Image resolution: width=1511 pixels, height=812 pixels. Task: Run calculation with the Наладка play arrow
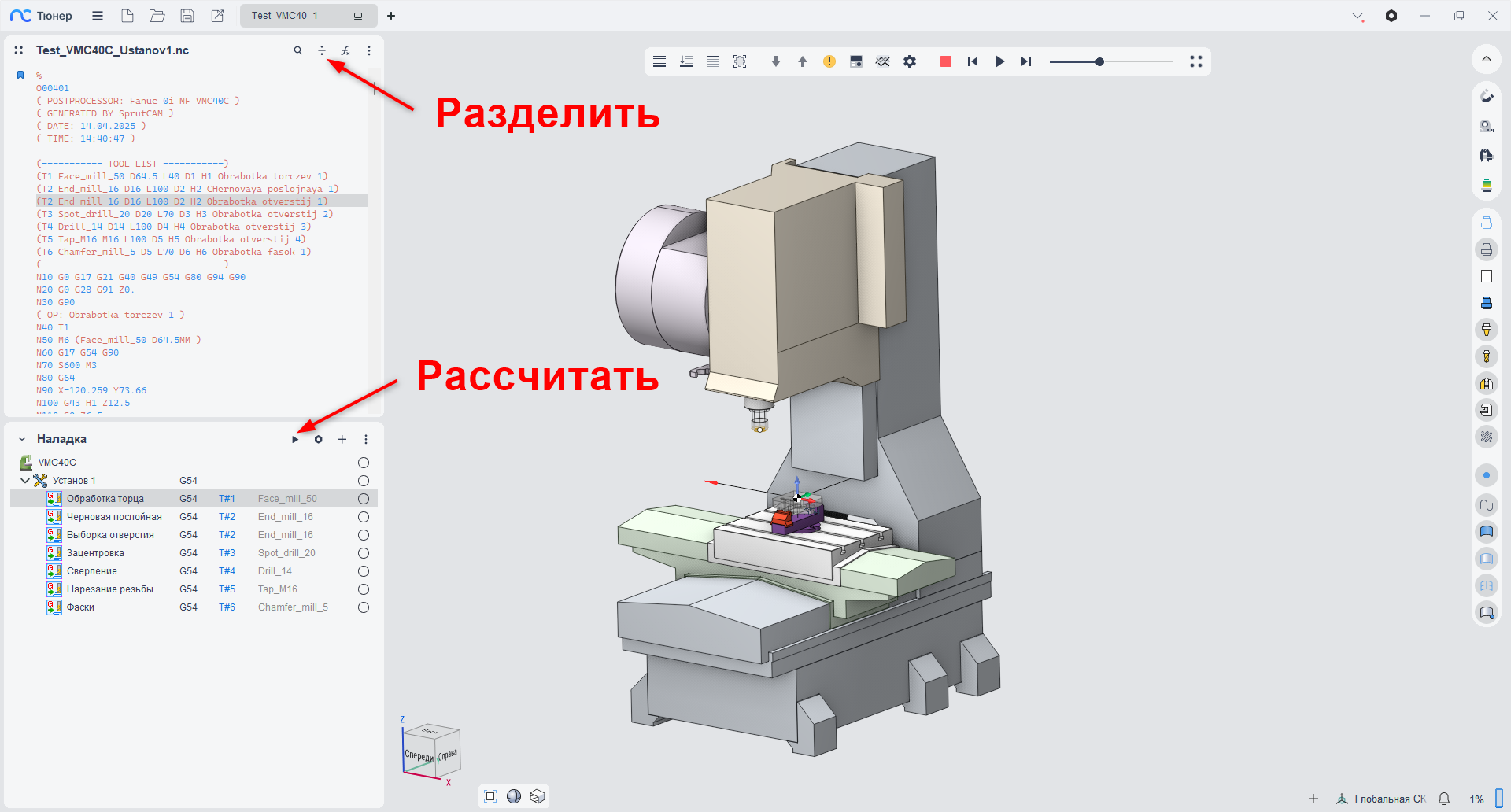pos(295,440)
